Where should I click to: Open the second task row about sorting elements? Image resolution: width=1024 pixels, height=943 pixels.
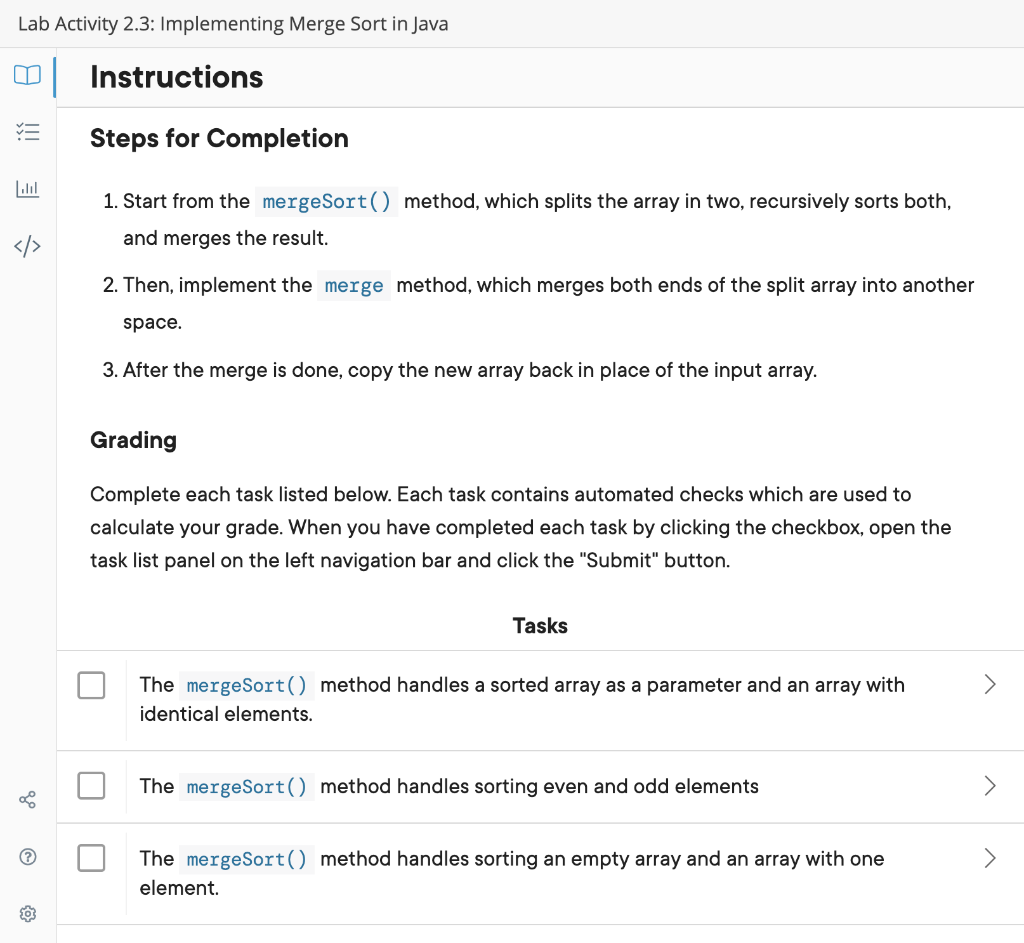(x=540, y=786)
